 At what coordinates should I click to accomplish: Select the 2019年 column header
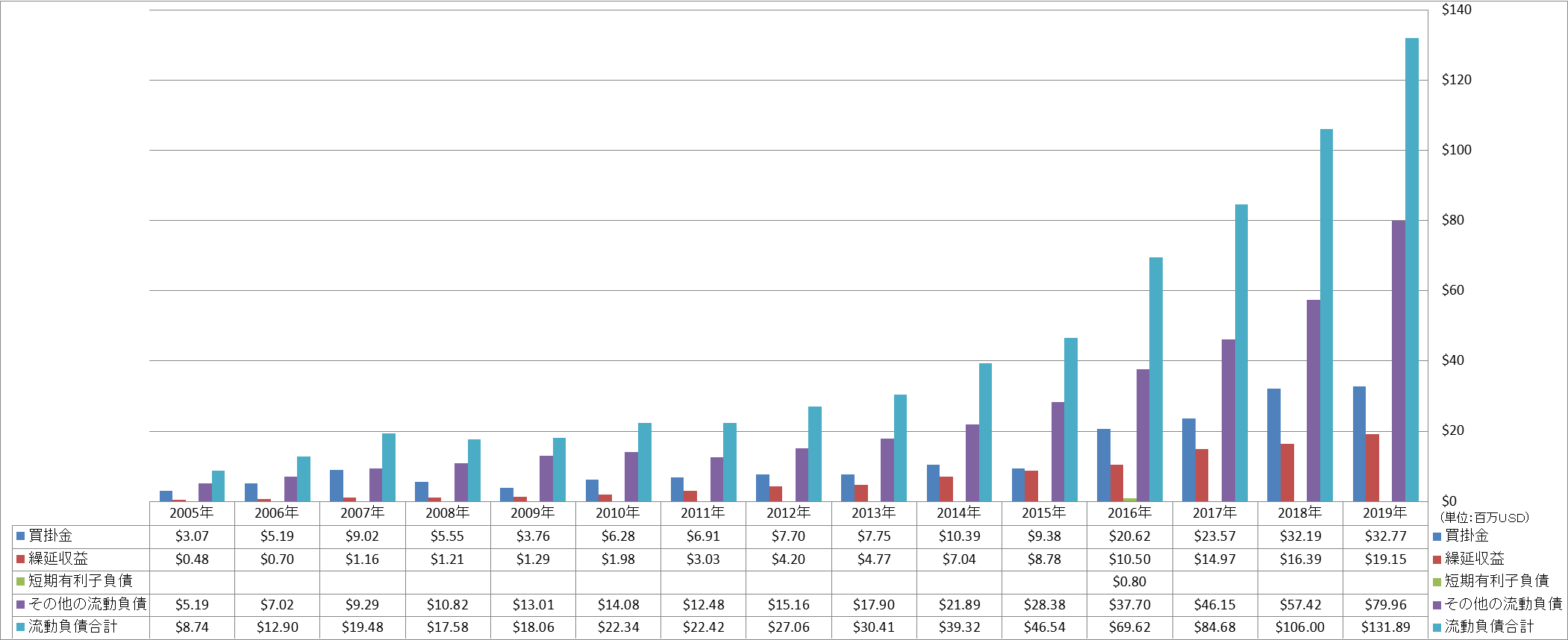(x=1385, y=513)
